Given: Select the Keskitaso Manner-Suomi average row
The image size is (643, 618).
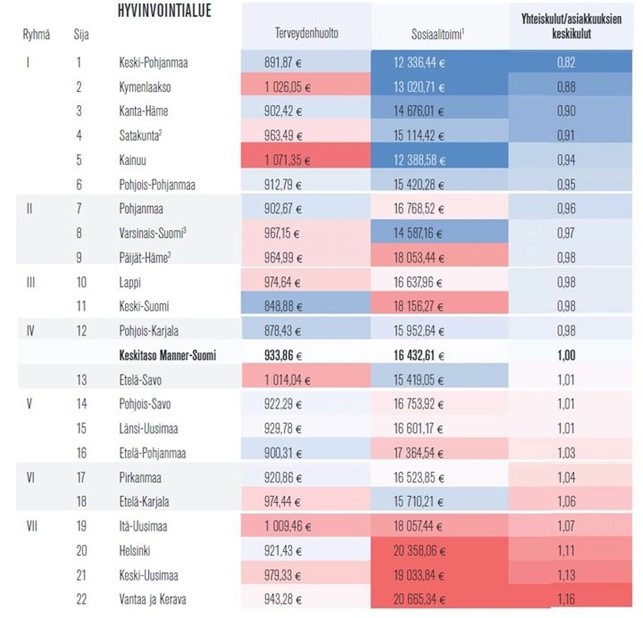Looking at the screenshot, I should click(x=324, y=355).
